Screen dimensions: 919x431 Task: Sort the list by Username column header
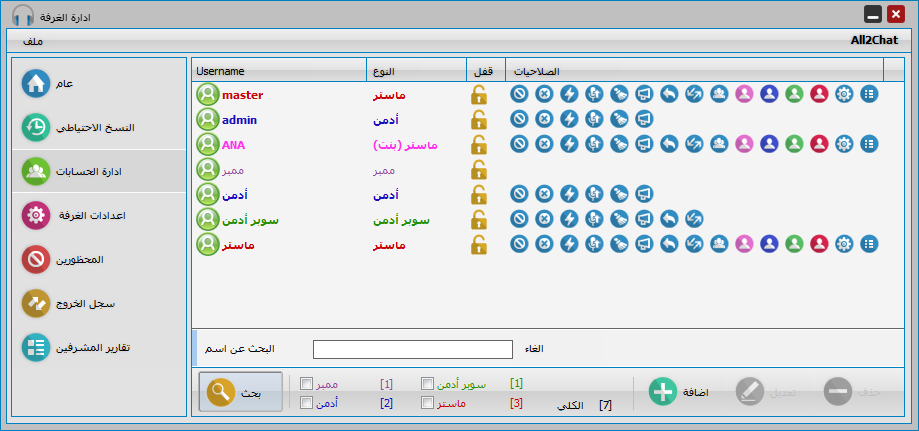278,71
